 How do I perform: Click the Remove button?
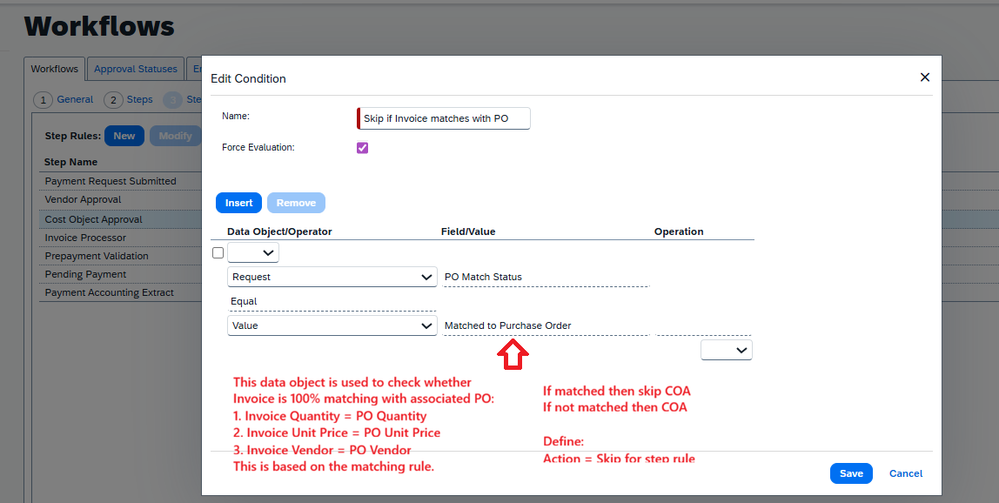[296, 203]
